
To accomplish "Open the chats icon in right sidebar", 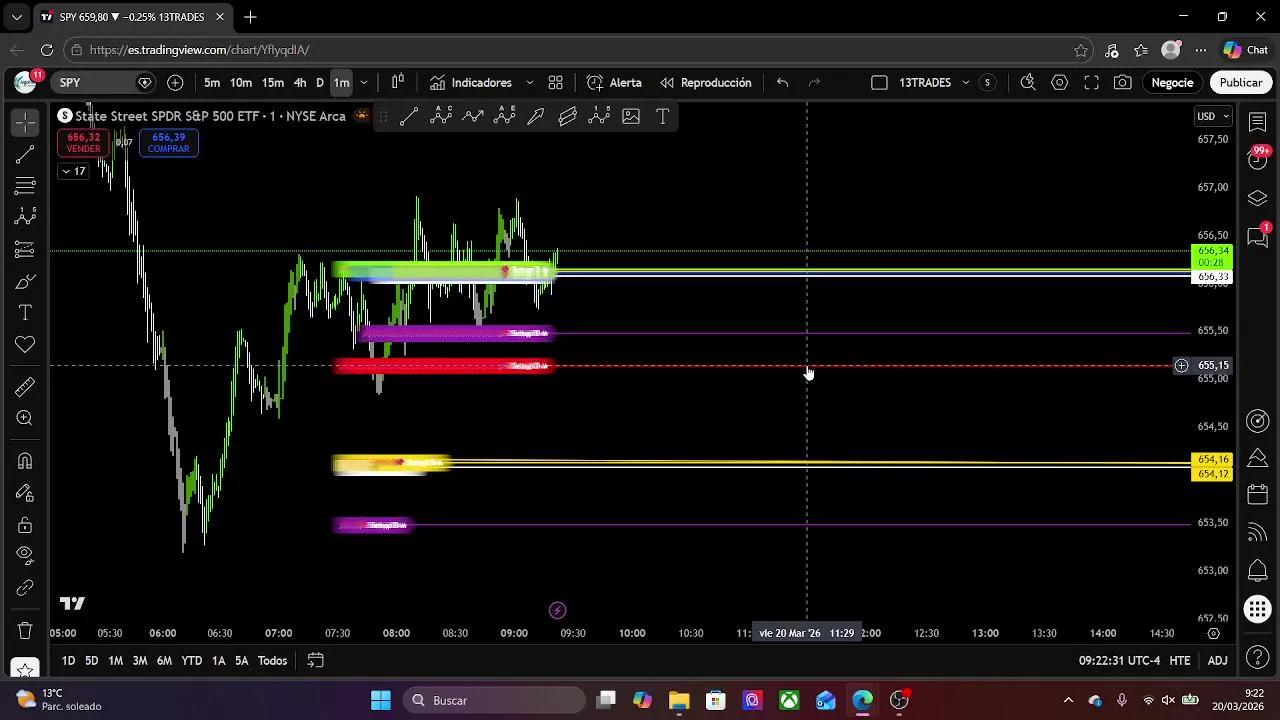I will click(x=1258, y=236).
